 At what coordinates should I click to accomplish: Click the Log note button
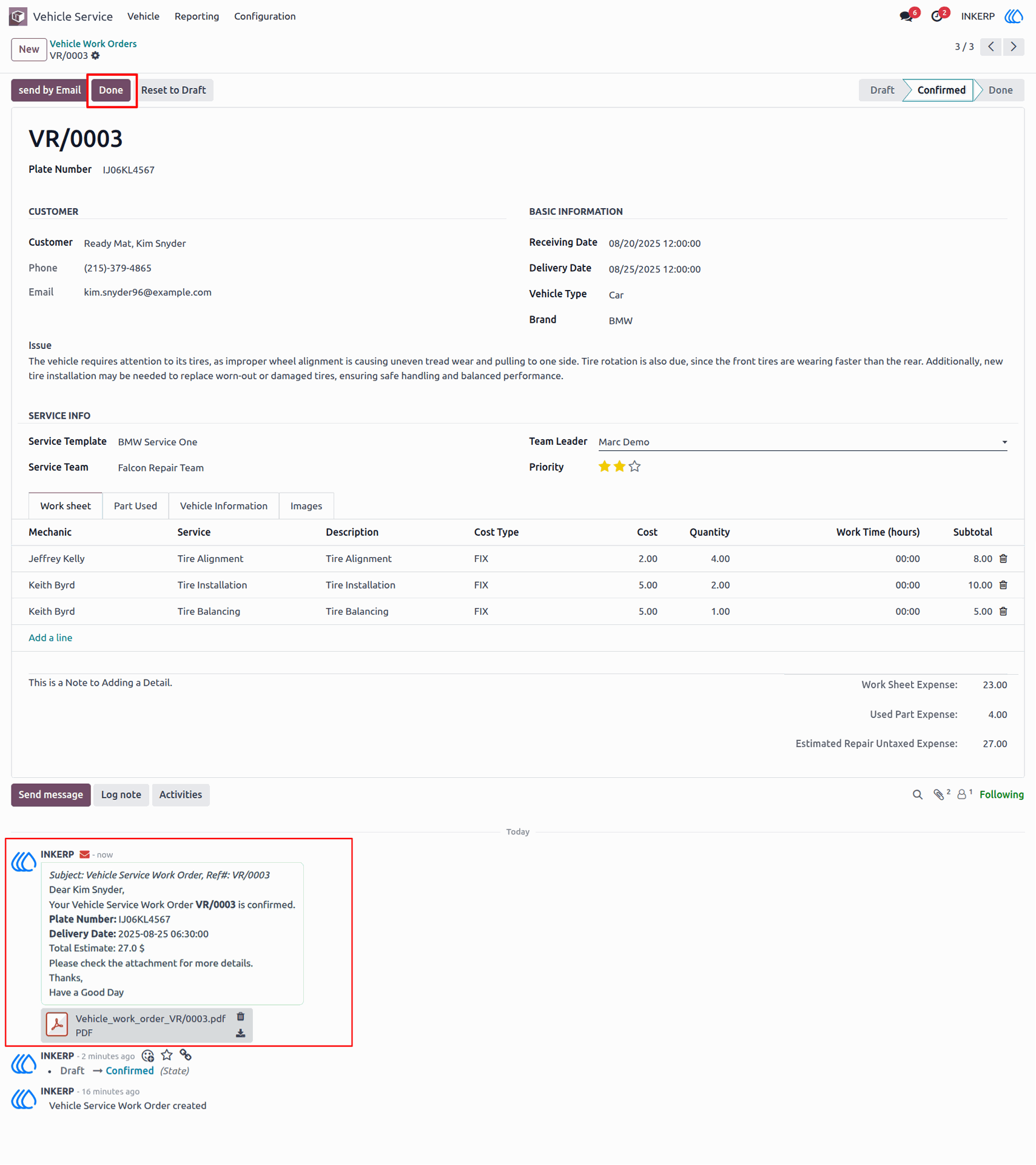[x=121, y=795]
